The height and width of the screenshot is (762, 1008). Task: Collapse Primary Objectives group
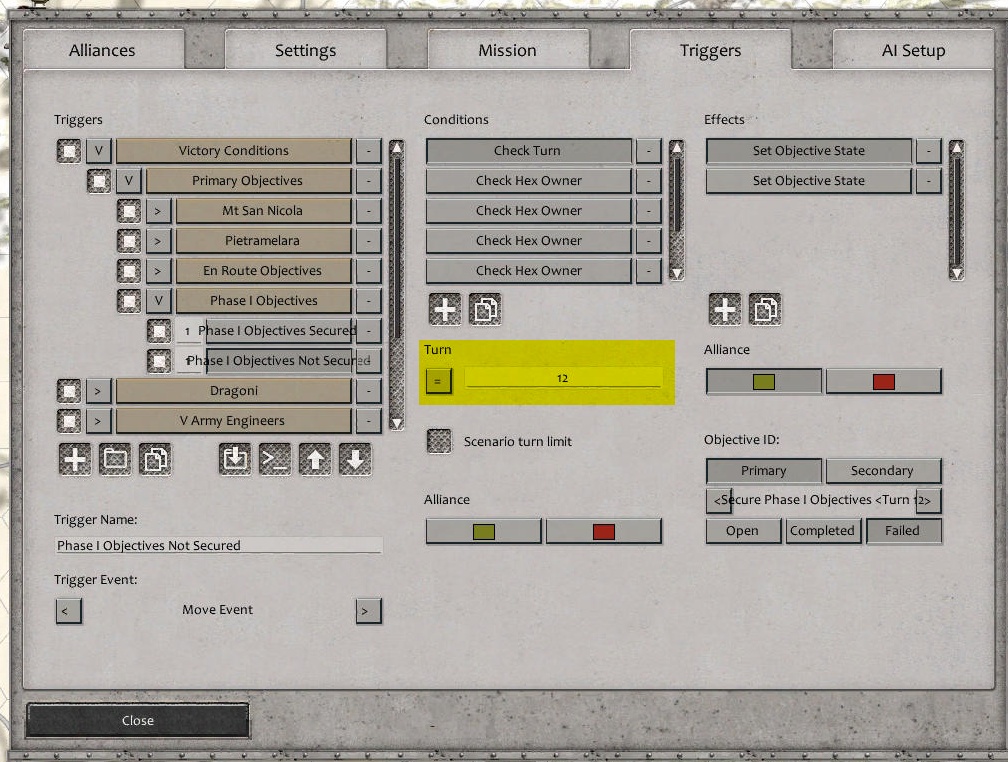[x=129, y=181]
